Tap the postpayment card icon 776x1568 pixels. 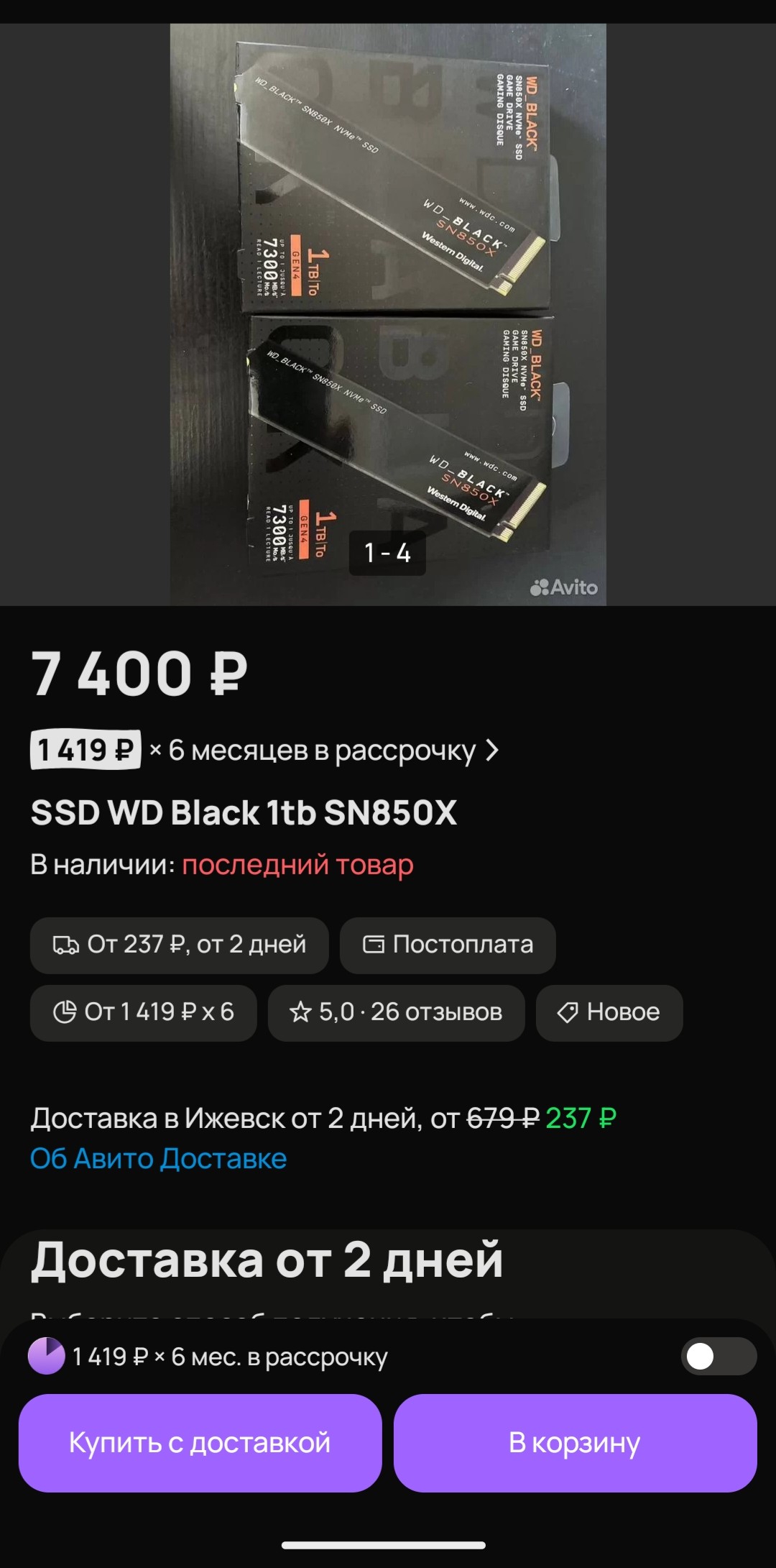[x=374, y=944]
